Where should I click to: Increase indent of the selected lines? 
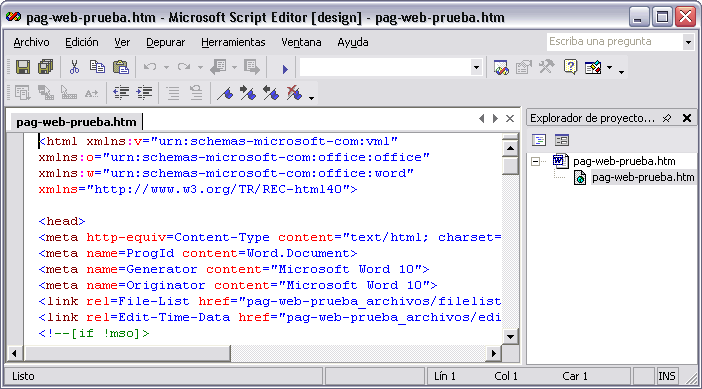coord(144,93)
